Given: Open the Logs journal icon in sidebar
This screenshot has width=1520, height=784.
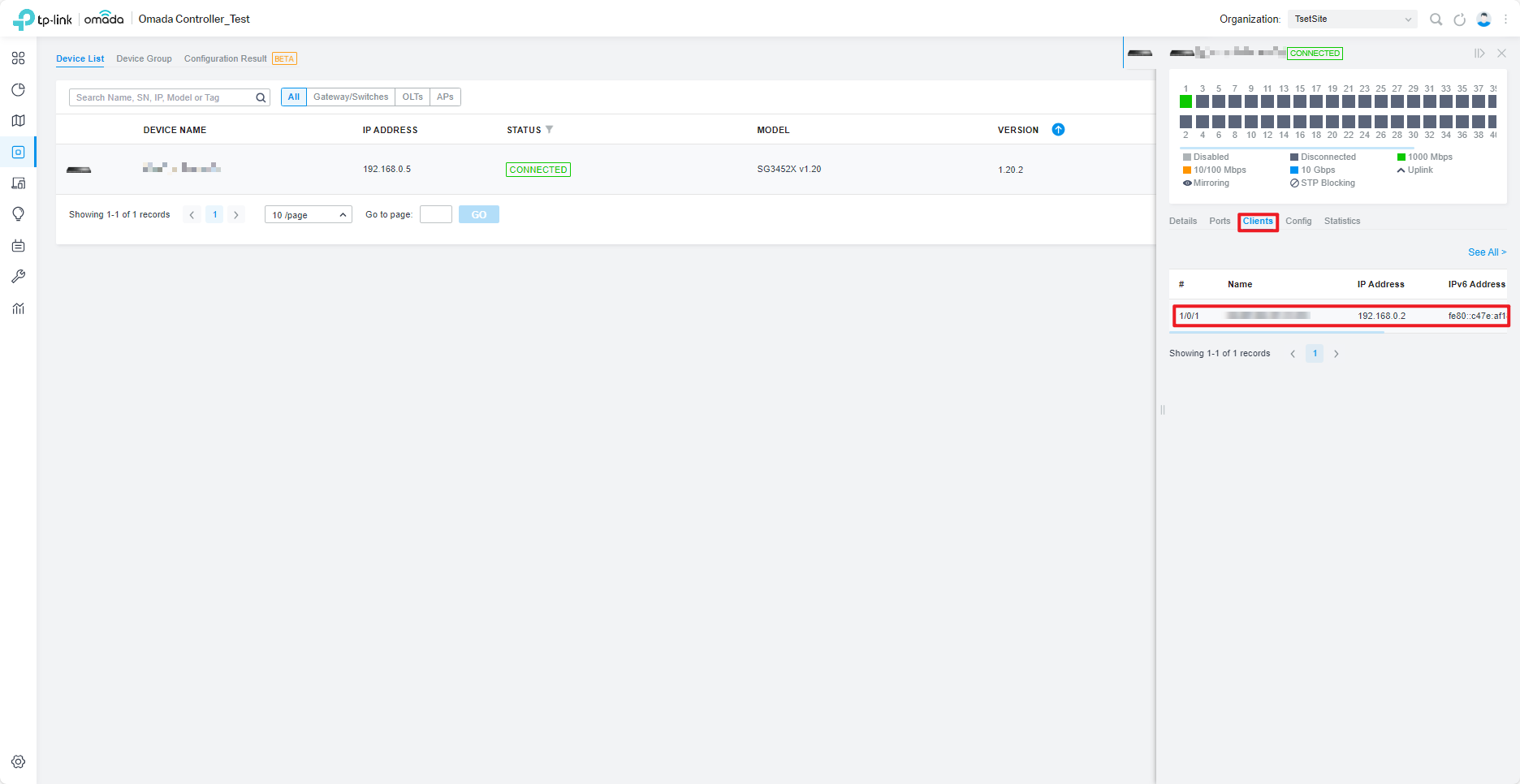Looking at the screenshot, I should tap(18, 245).
